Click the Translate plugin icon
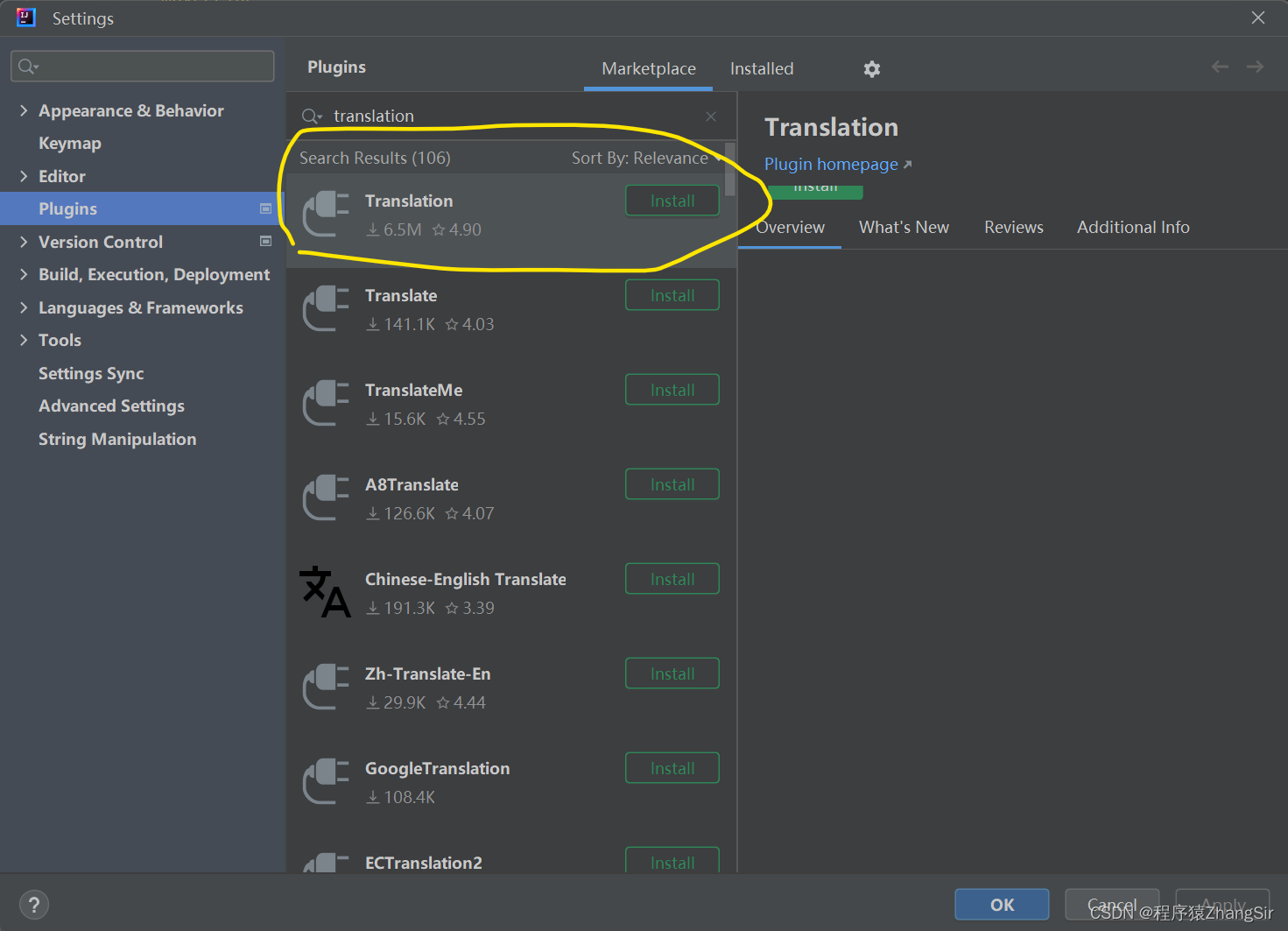 point(326,309)
